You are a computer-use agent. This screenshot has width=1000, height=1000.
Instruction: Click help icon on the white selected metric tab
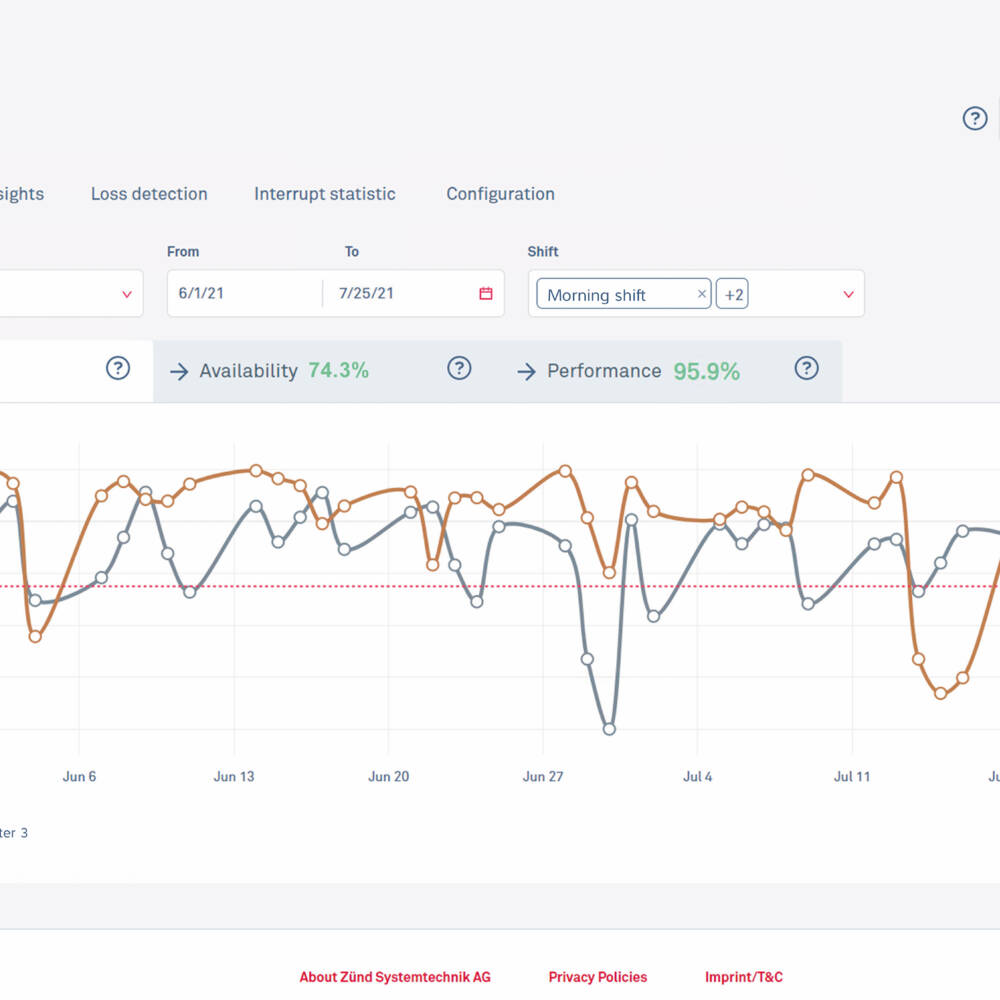point(118,369)
